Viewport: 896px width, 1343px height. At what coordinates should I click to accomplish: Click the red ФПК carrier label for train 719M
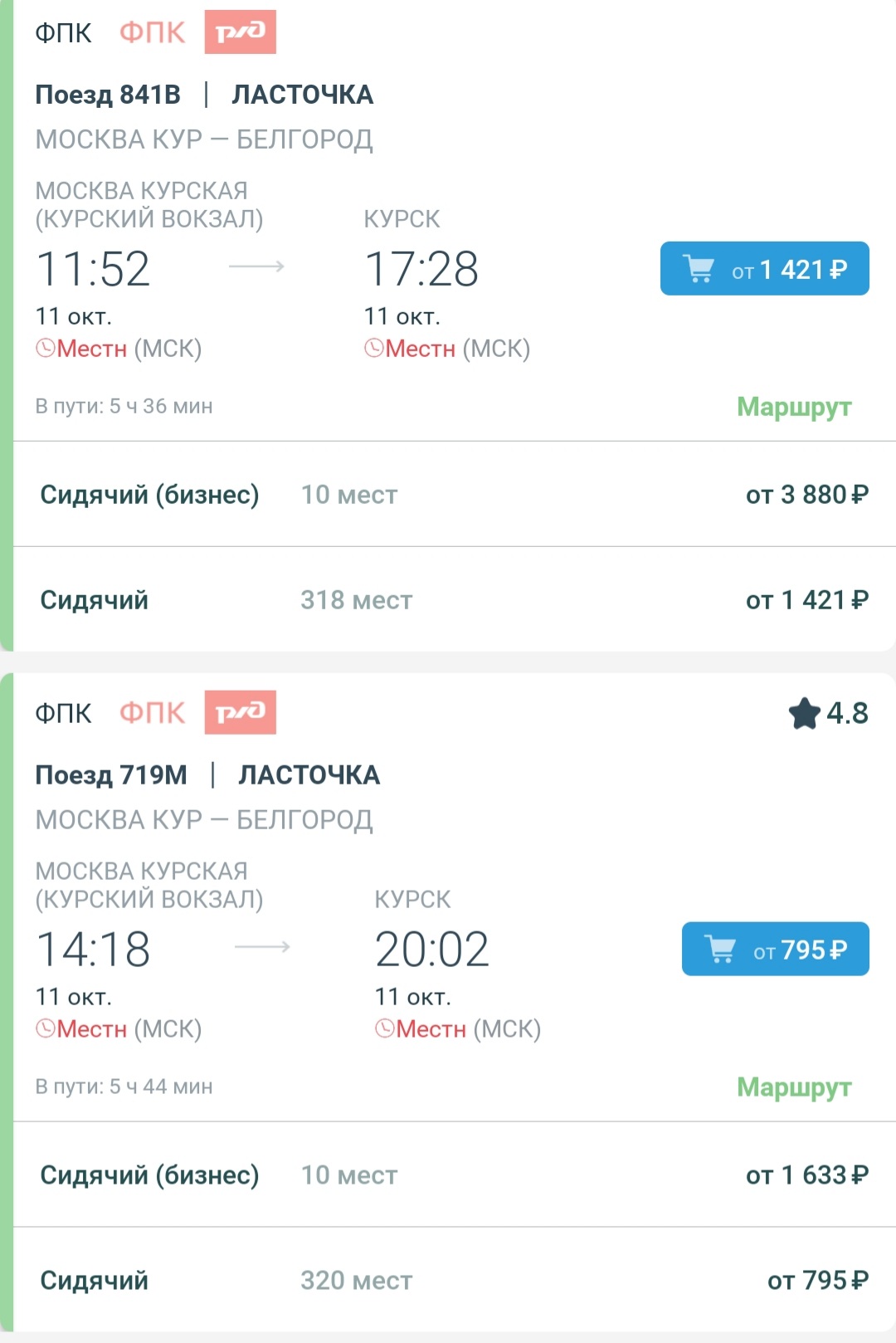pyautogui.click(x=153, y=713)
